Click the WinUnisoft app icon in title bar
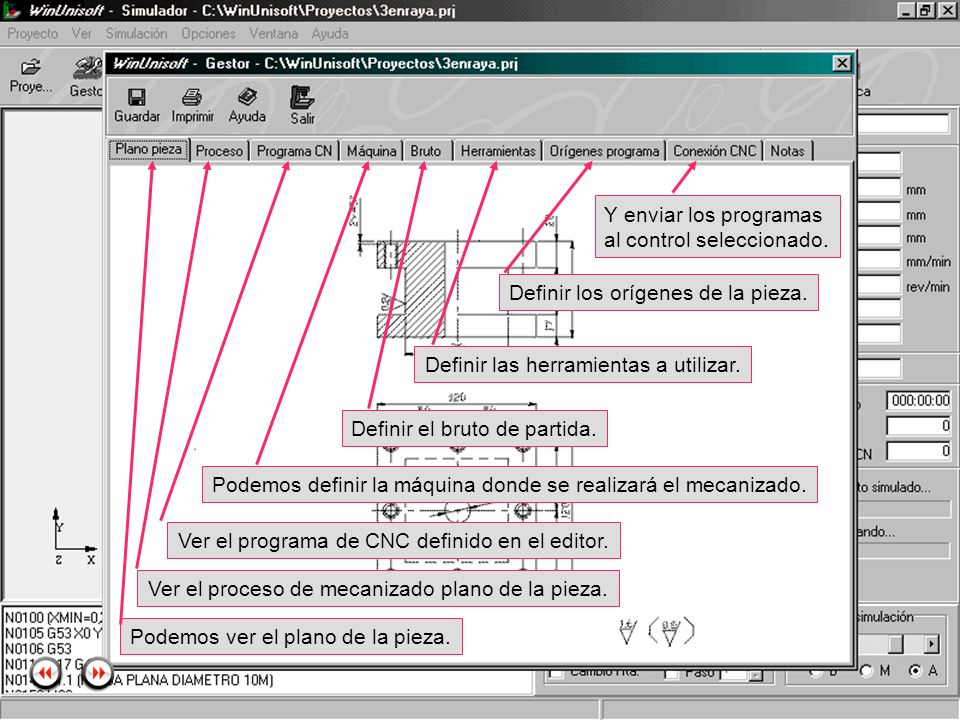Screen dimensions: 960x720 (x=10, y=10)
